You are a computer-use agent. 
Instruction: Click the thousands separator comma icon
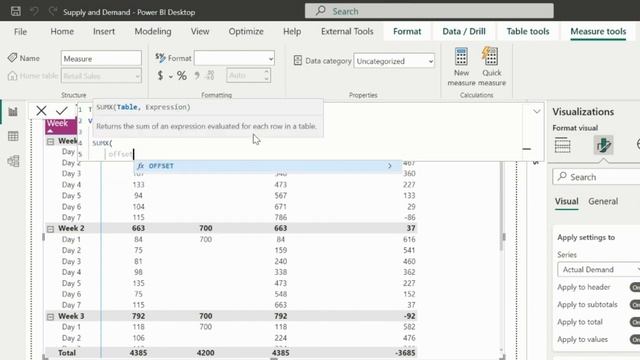point(197,76)
